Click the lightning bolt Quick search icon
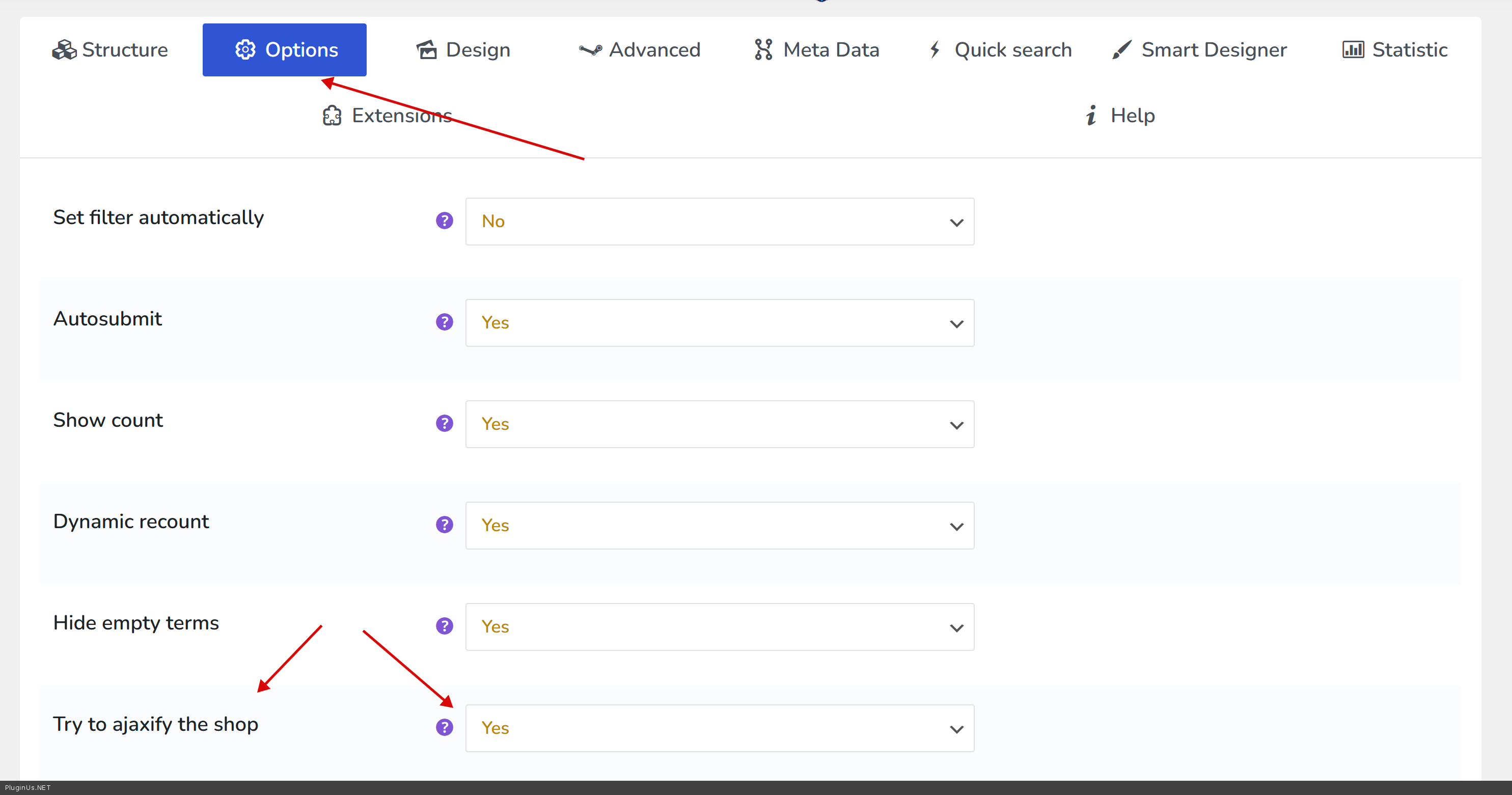The width and height of the screenshot is (1512, 795). [935, 50]
